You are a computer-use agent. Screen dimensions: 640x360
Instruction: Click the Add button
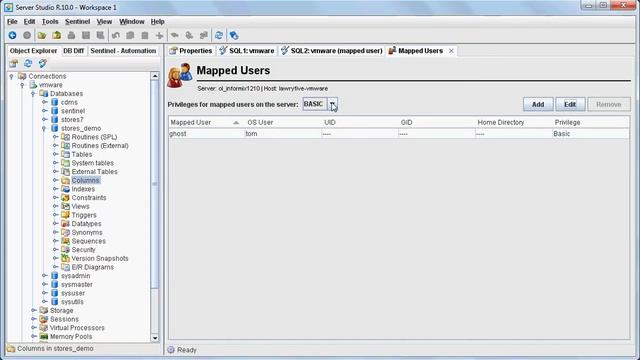(x=538, y=104)
